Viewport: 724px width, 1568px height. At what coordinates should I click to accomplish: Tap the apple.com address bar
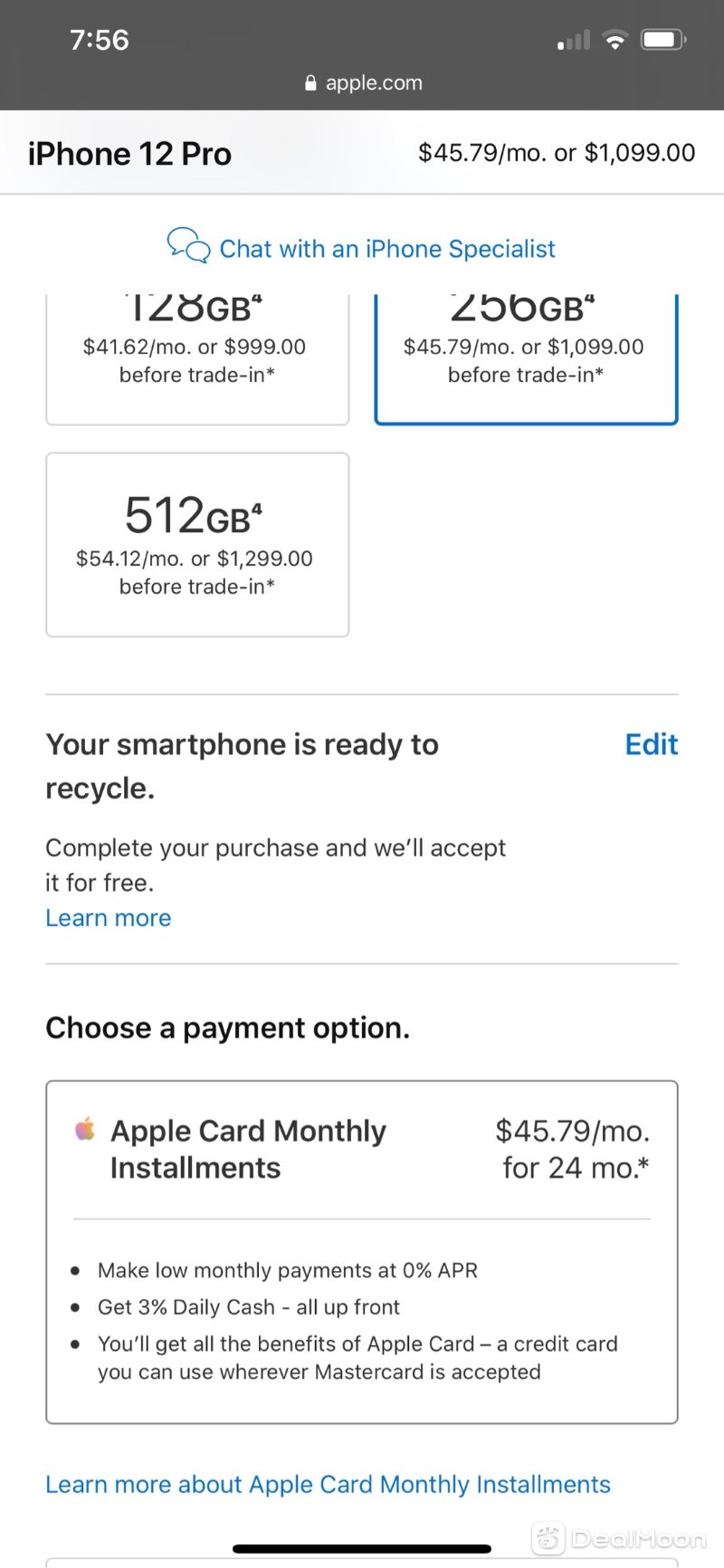(363, 83)
